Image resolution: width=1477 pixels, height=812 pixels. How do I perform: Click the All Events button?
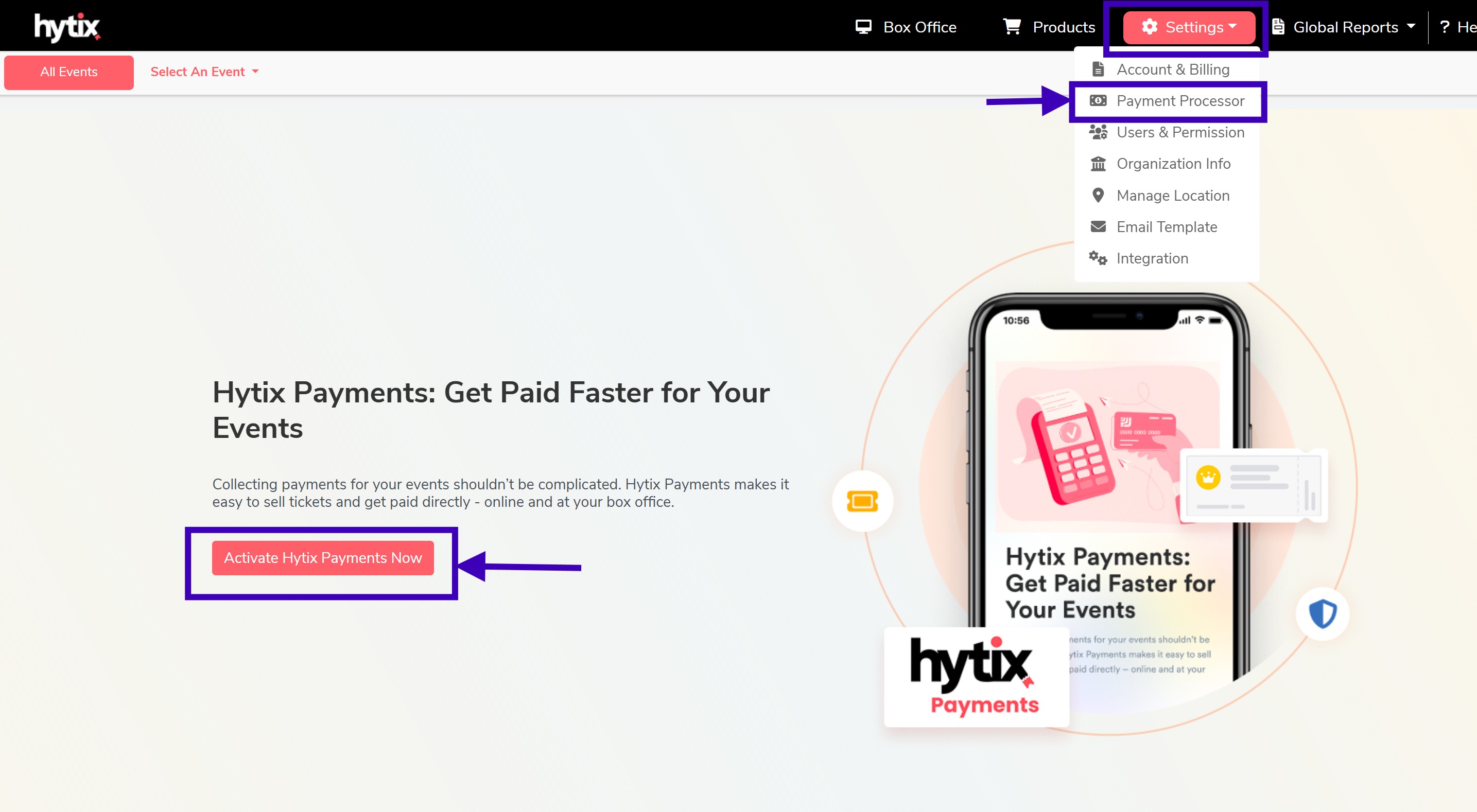[69, 72]
